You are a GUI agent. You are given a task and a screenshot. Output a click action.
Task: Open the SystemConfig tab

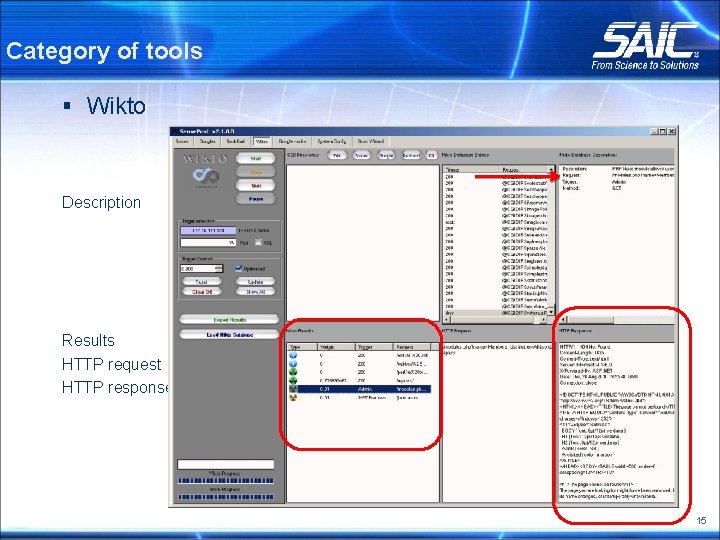(332, 142)
